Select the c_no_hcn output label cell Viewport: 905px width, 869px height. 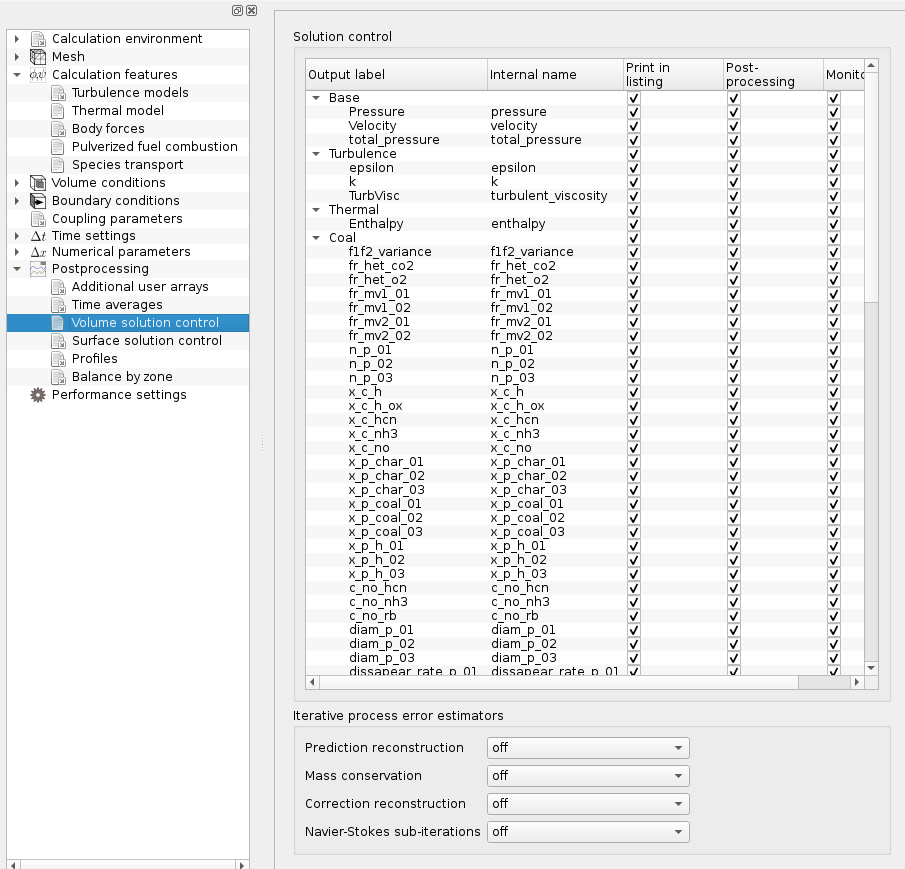[x=377, y=588]
